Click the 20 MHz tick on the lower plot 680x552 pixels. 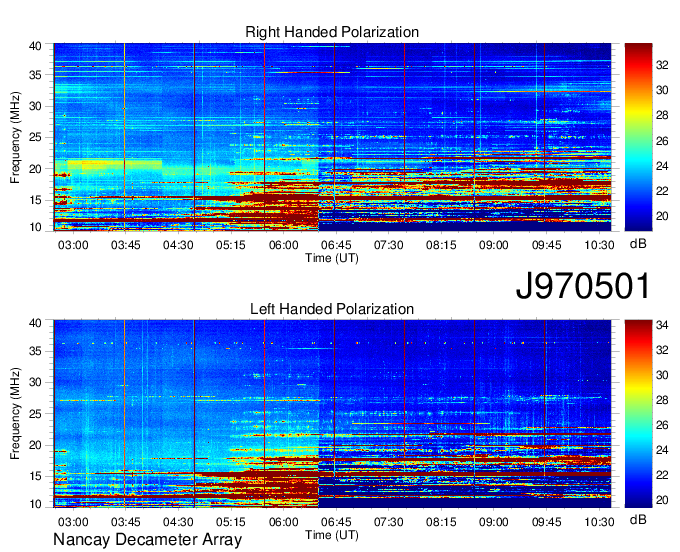click(x=35, y=446)
